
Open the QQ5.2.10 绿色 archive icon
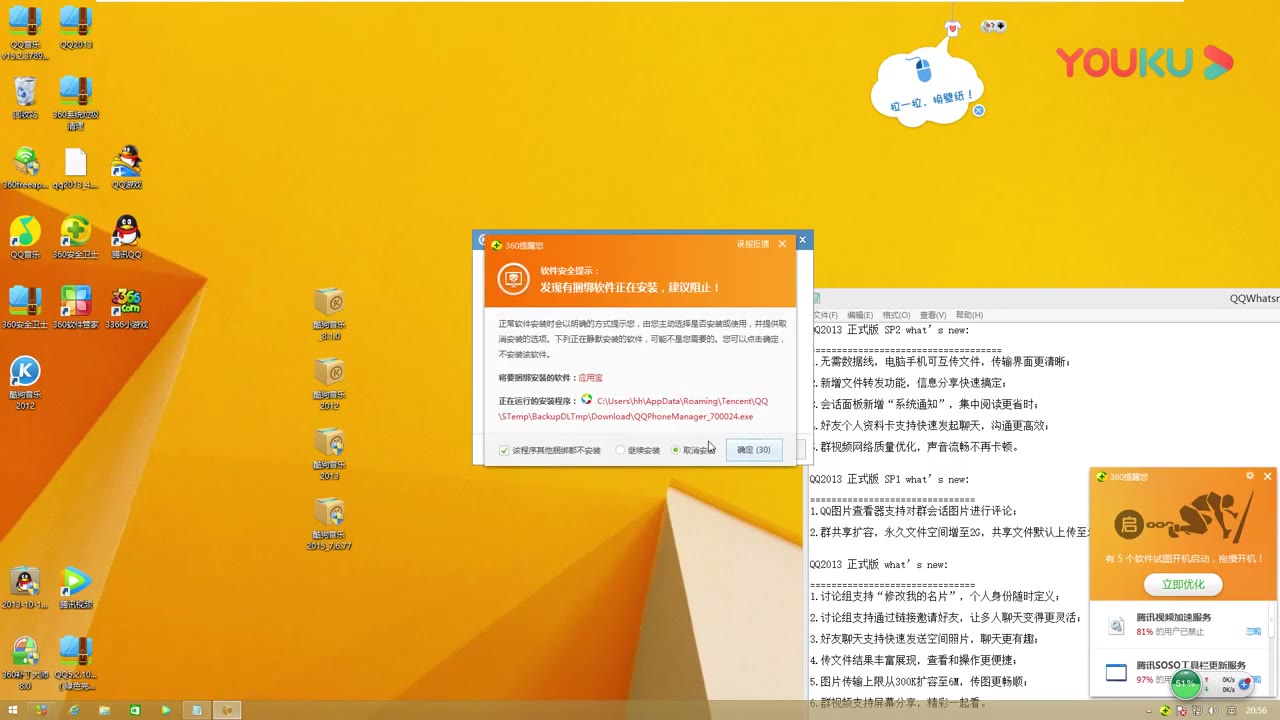(x=76, y=662)
